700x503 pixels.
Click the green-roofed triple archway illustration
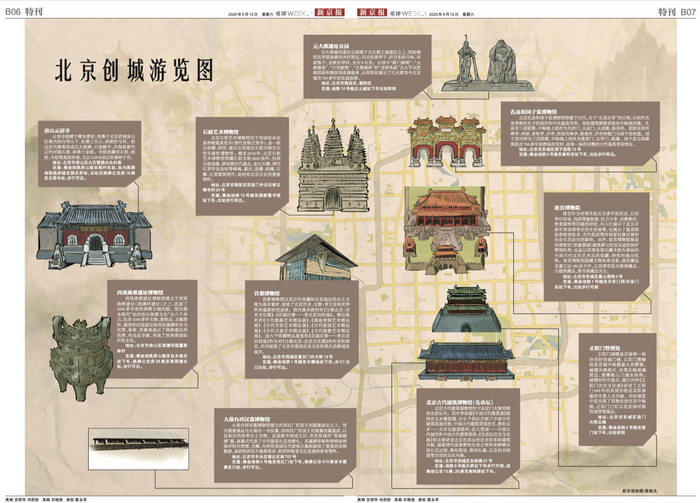point(445,142)
